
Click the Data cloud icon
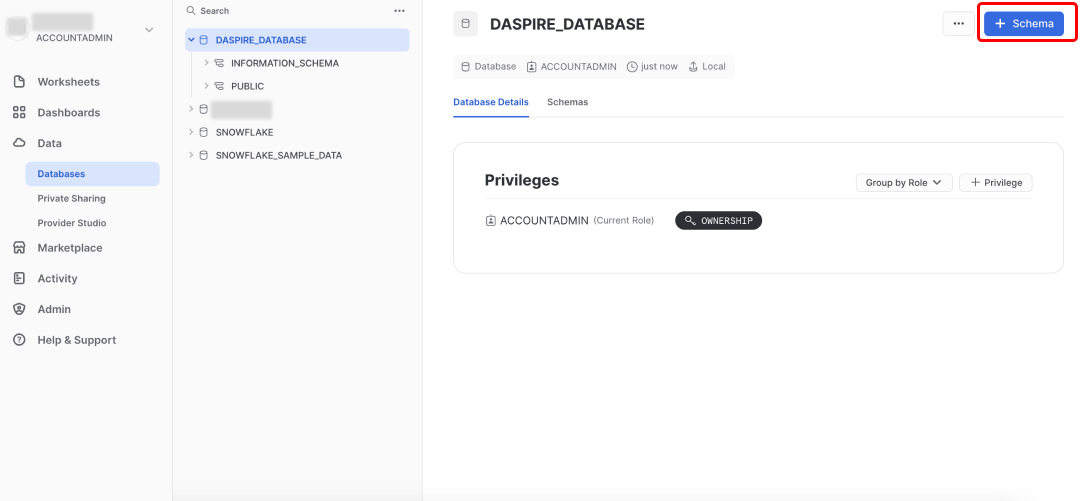[x=19, y=143]
